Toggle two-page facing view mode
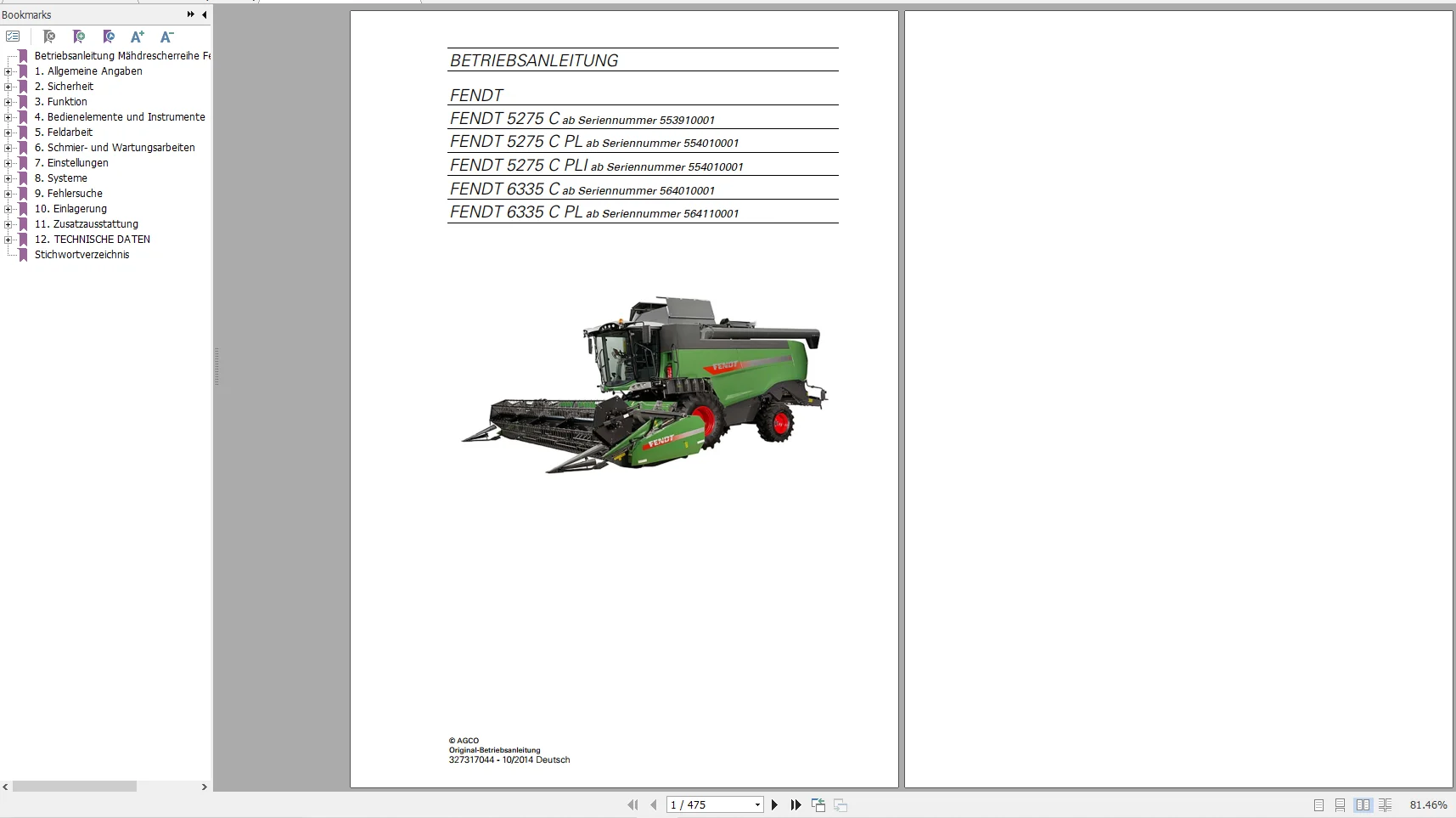Image resolution: width=1456 pixels, height=818 pixels. coord(1363,804)
